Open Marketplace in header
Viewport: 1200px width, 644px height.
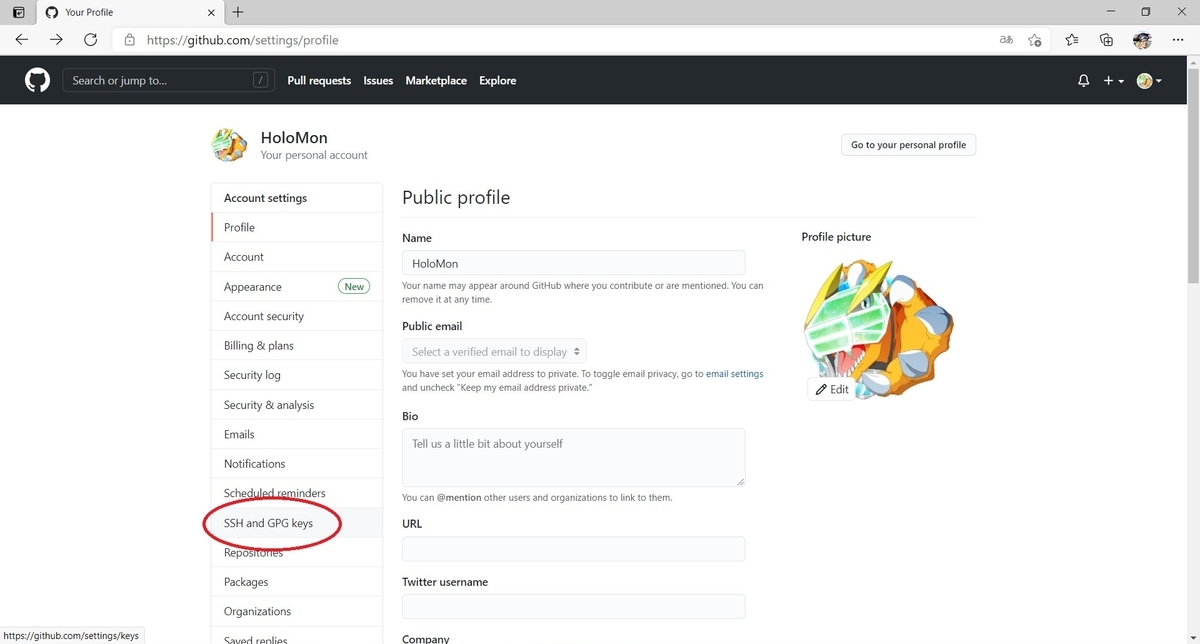pyautogui.click(x=436, y=81)
